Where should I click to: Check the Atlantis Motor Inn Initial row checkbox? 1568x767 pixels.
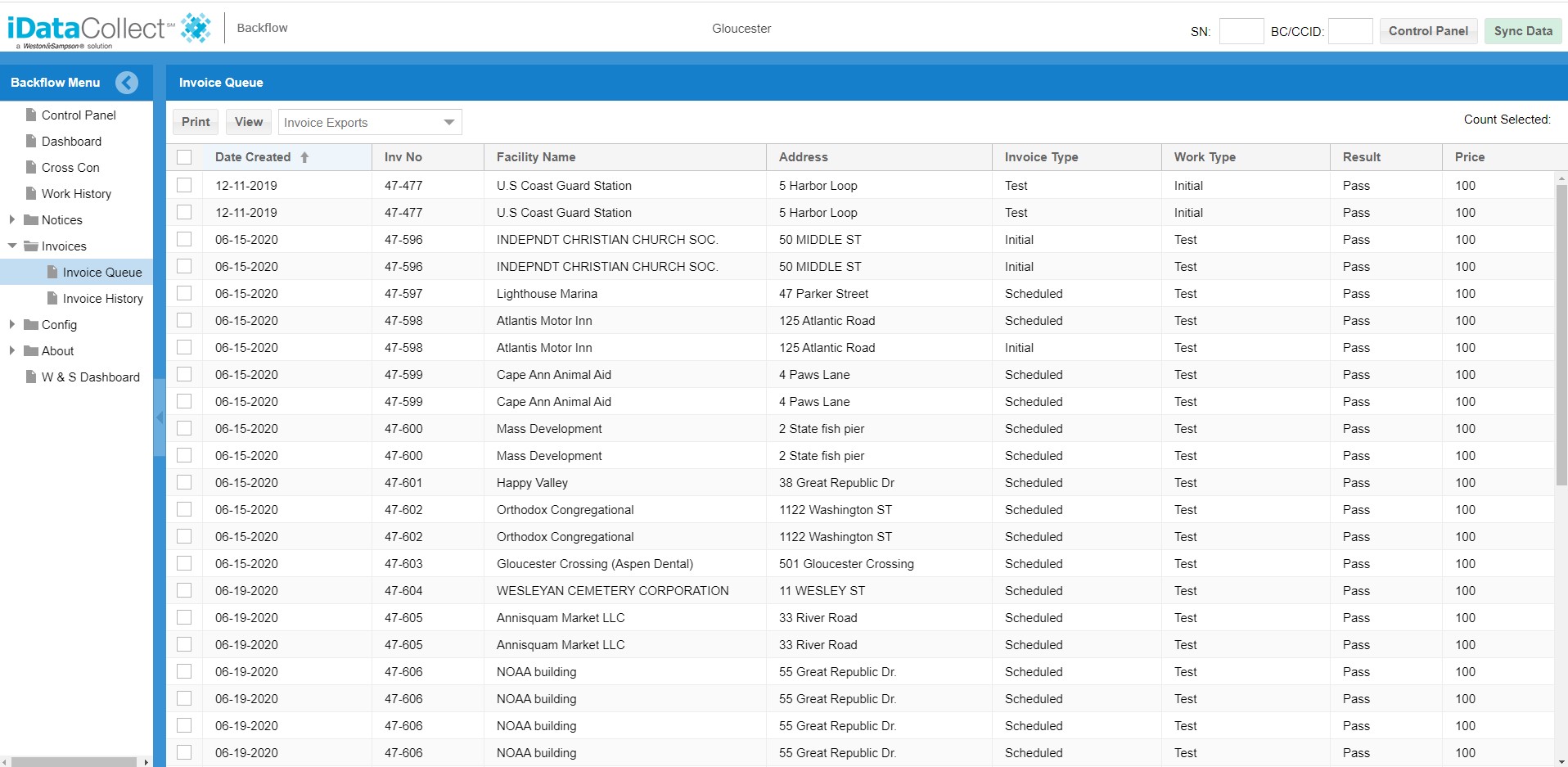184,347
